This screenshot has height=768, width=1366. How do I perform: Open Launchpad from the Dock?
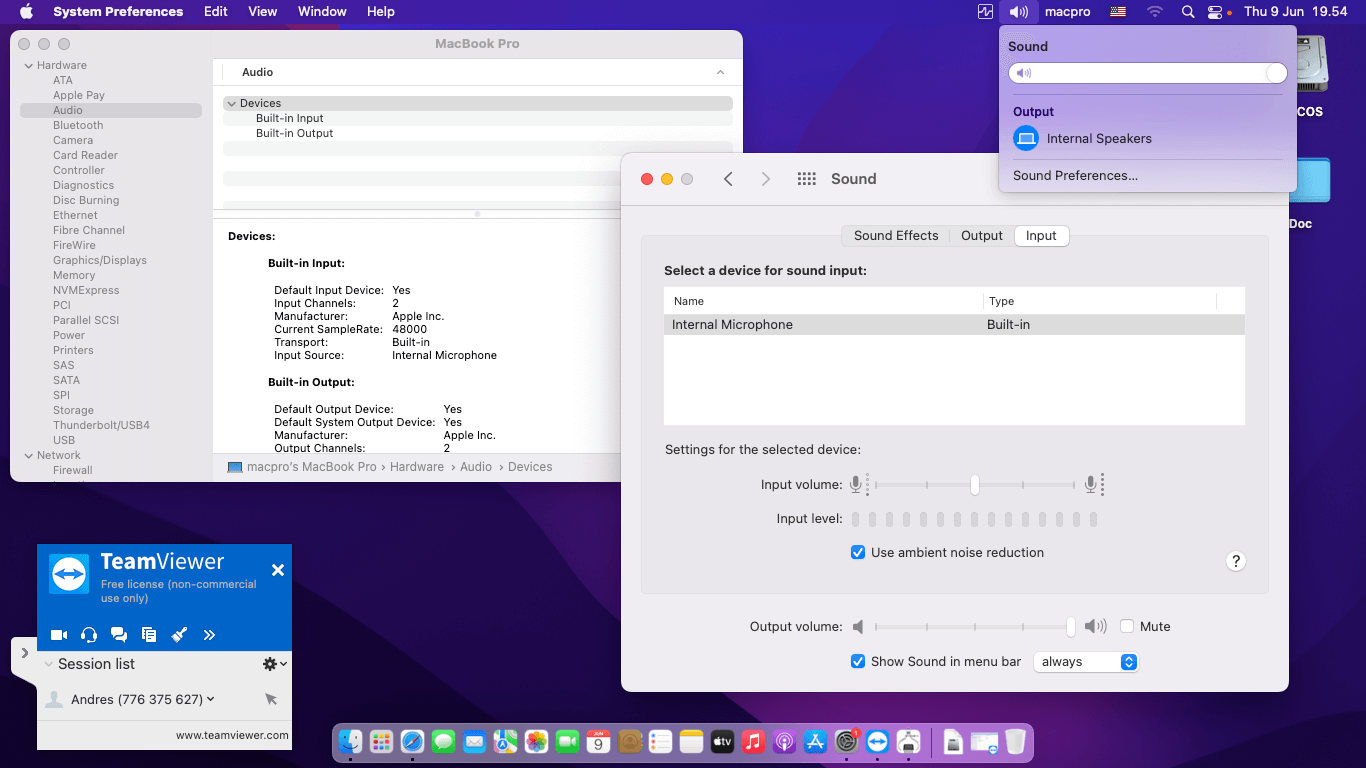[381, 742]
